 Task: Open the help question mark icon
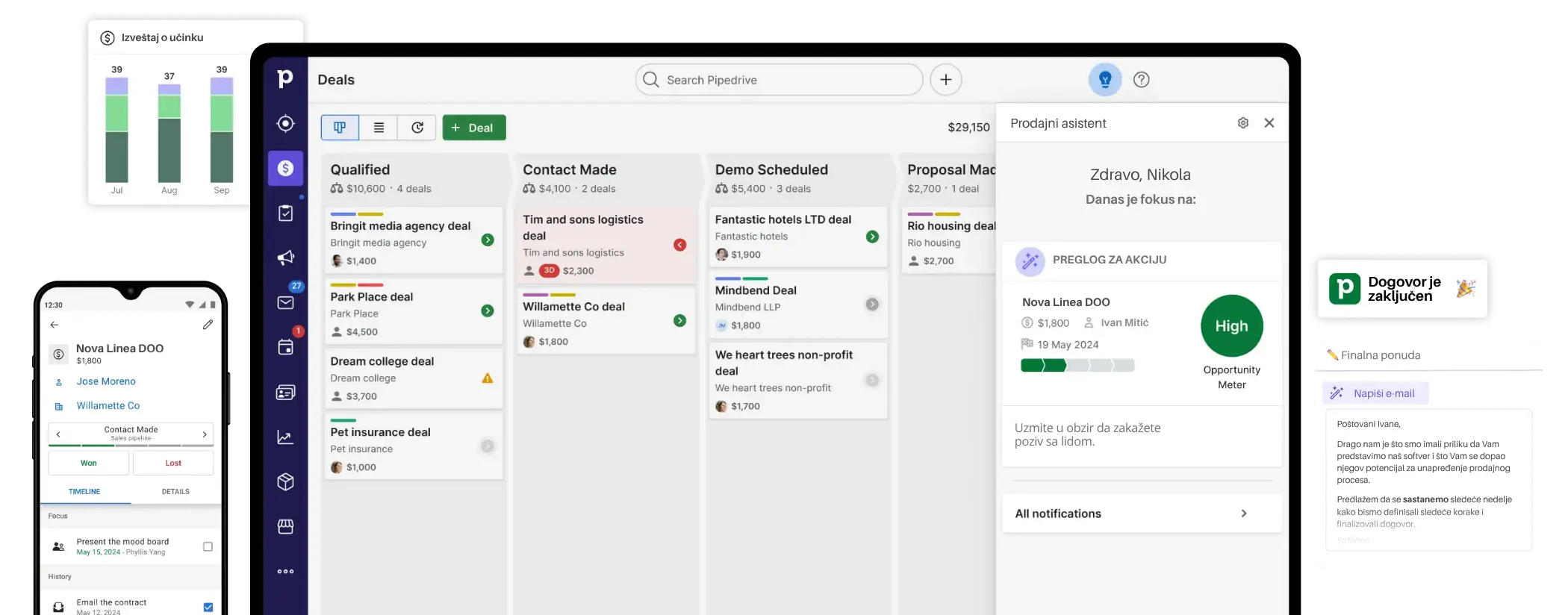pyautogui.click(x=1141, y=80)
